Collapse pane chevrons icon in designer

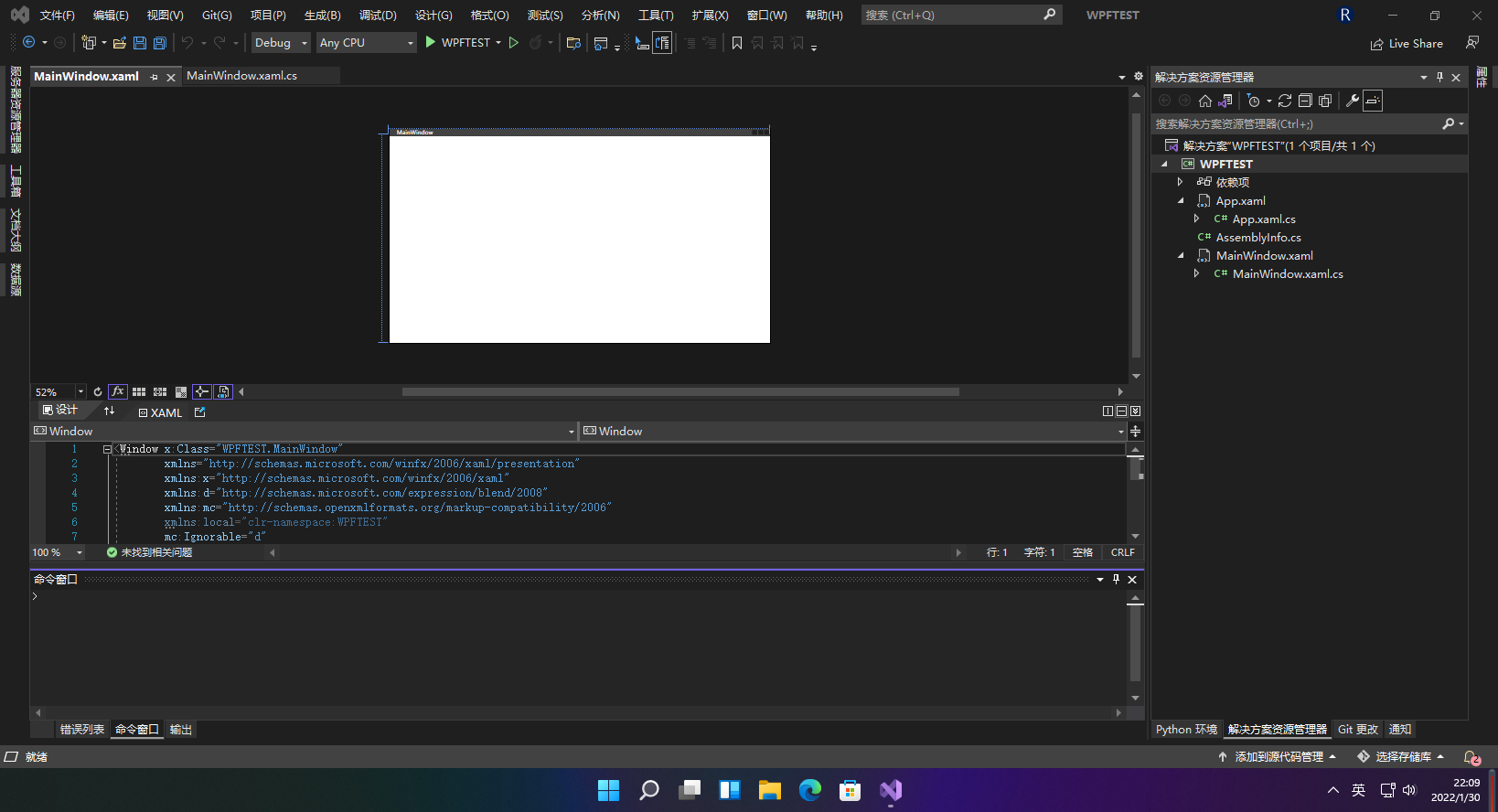(x=1136, y=411)
